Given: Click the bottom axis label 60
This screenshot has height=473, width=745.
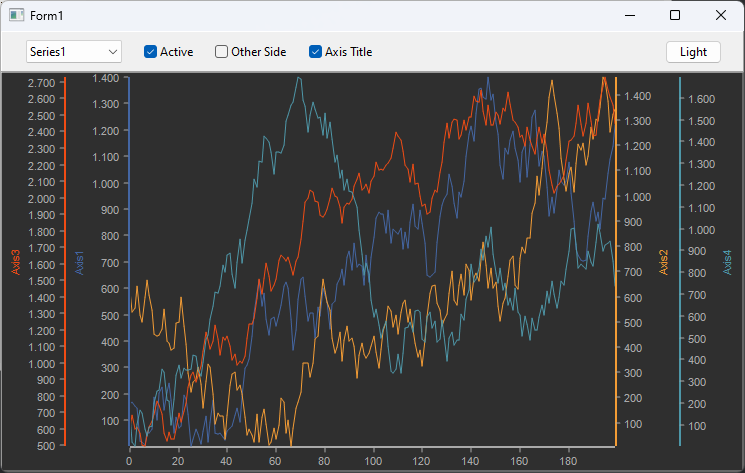Looking at the screenshot, I should tap(275, 461).
